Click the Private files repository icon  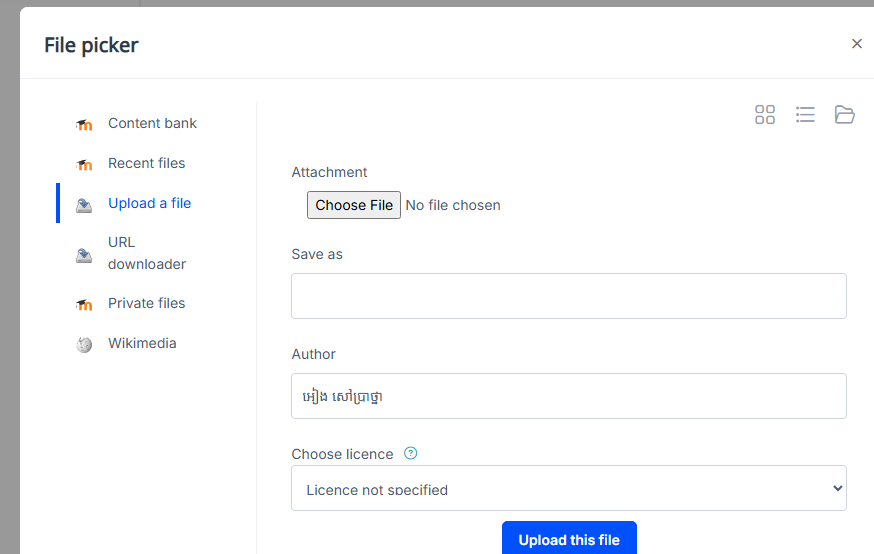click(84, 305)
